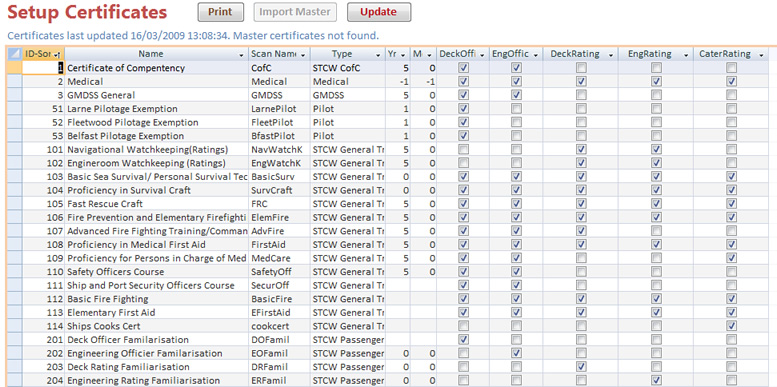The width and height of the screenshot is (777, 387).
Task: Open the Name column filter dropdown
Action: pos(242,55)
